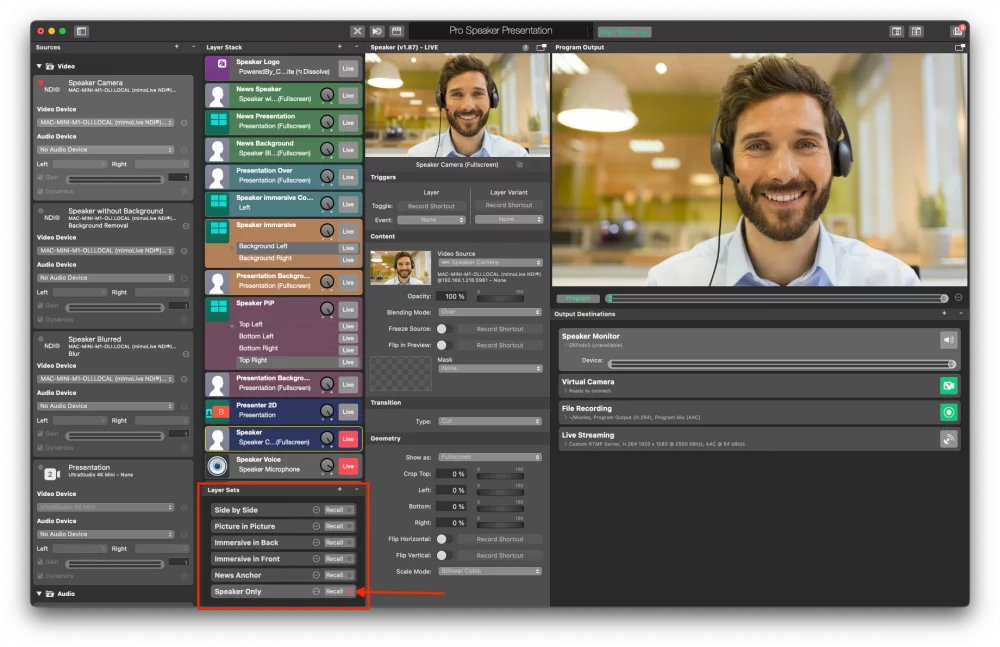This screenshot has width=1000, height=647.
Task: Toggle the sidebar icon in title bar
Action: pyautogui.click(x=81, y=31)
